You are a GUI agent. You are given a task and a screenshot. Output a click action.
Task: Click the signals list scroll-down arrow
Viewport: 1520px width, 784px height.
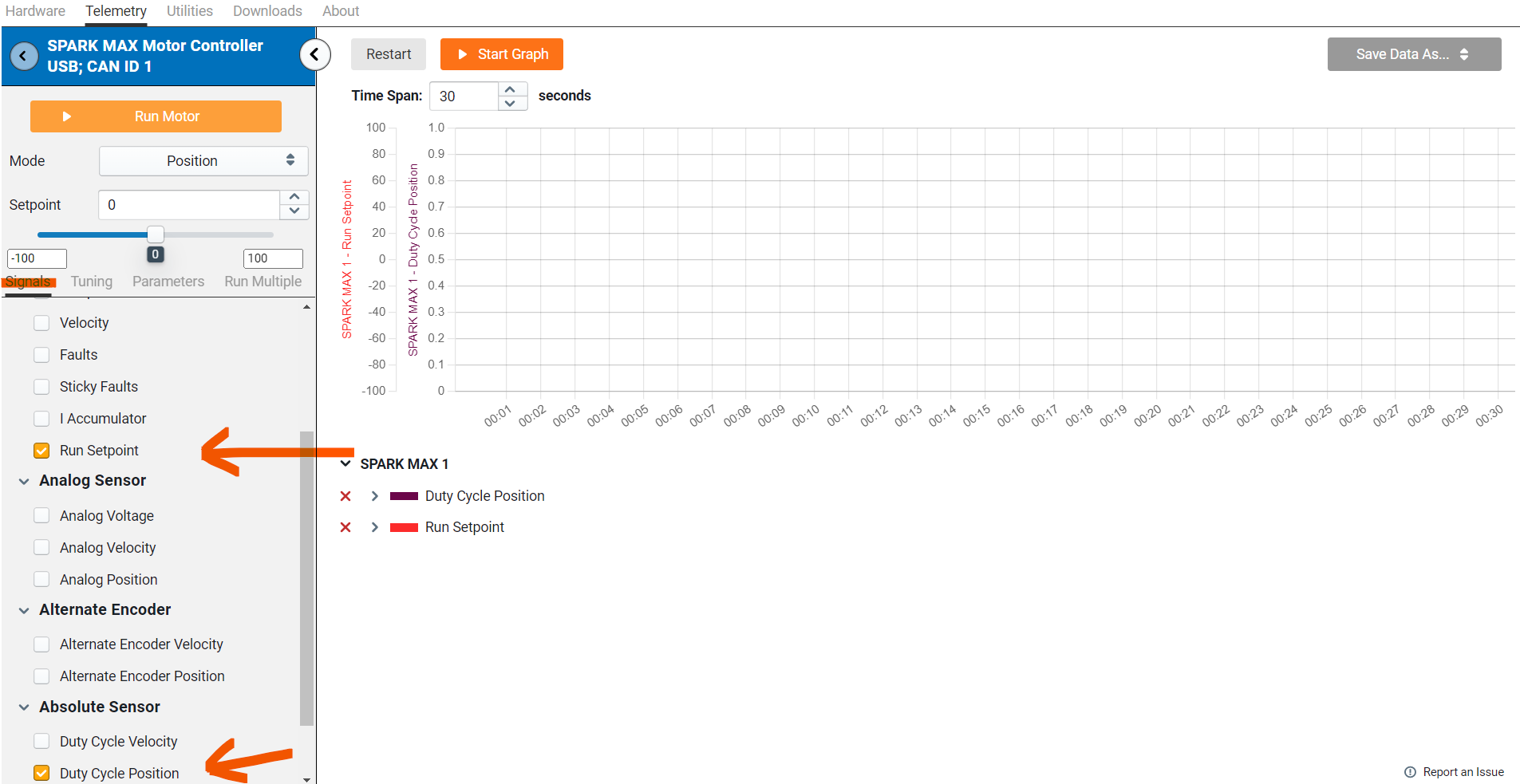(307, 779)
